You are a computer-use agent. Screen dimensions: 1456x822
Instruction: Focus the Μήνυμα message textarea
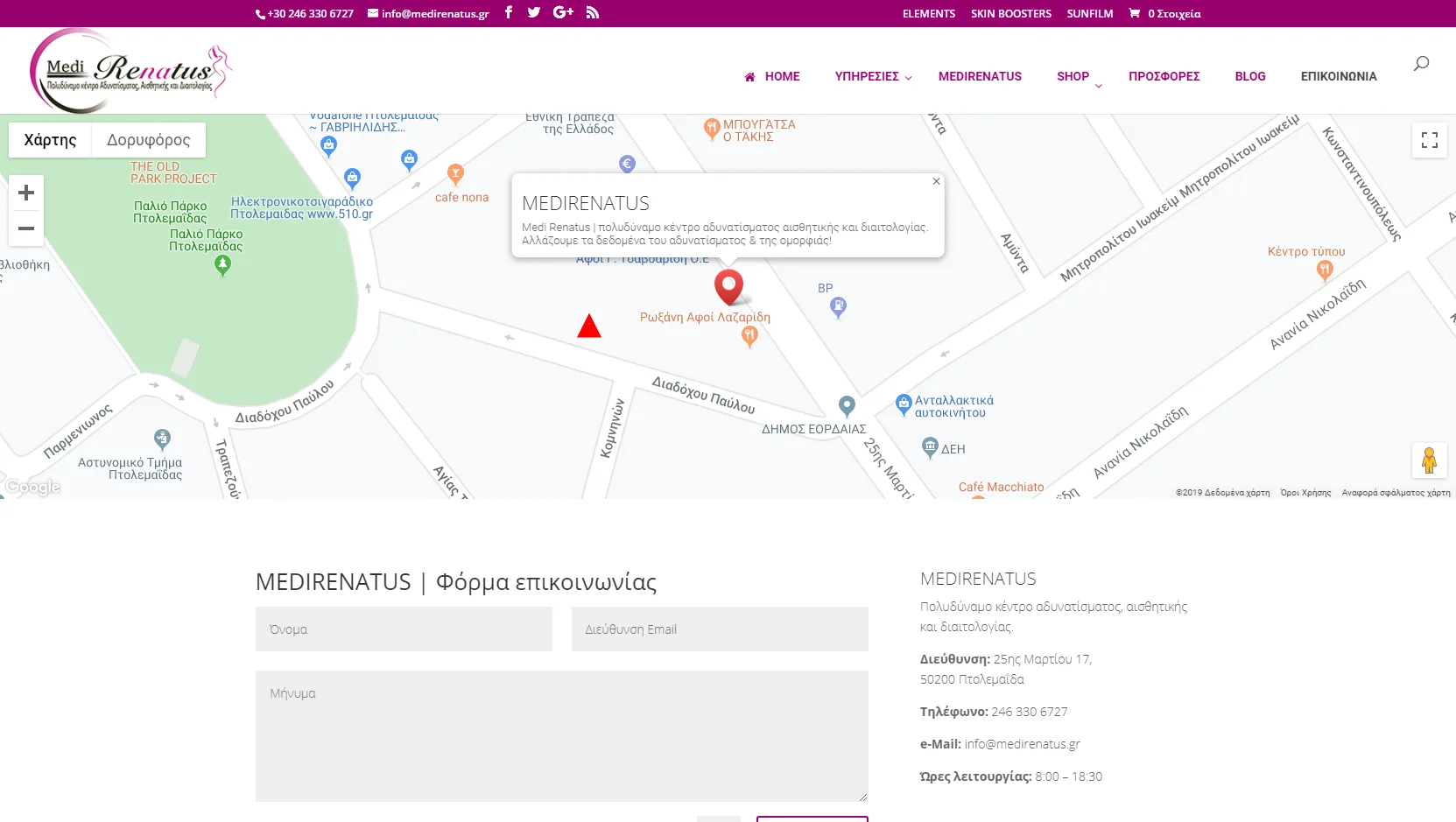pyautogui.click(x=562, y=736)
